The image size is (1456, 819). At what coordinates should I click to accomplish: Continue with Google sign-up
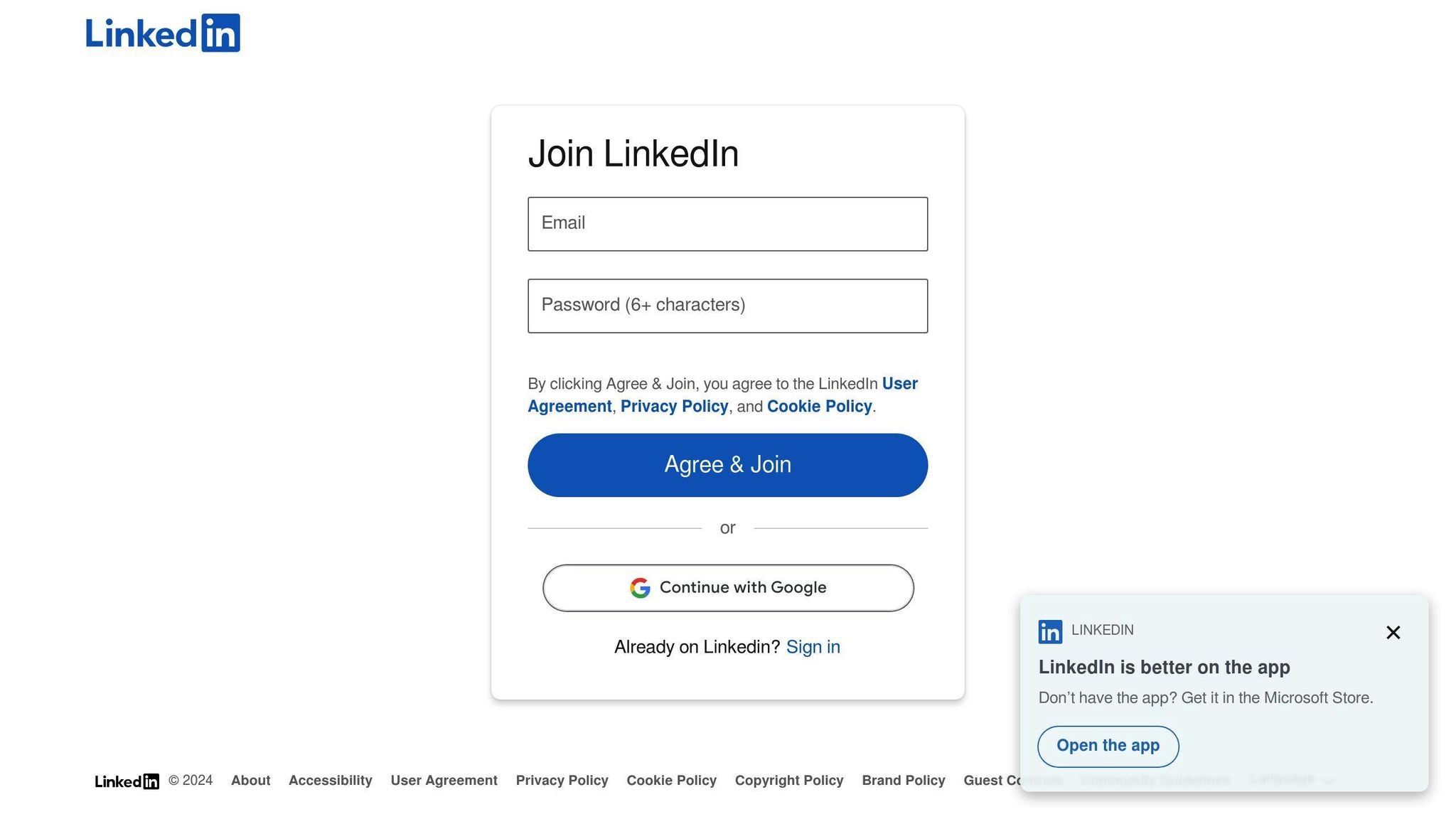[x=728, y=588]
